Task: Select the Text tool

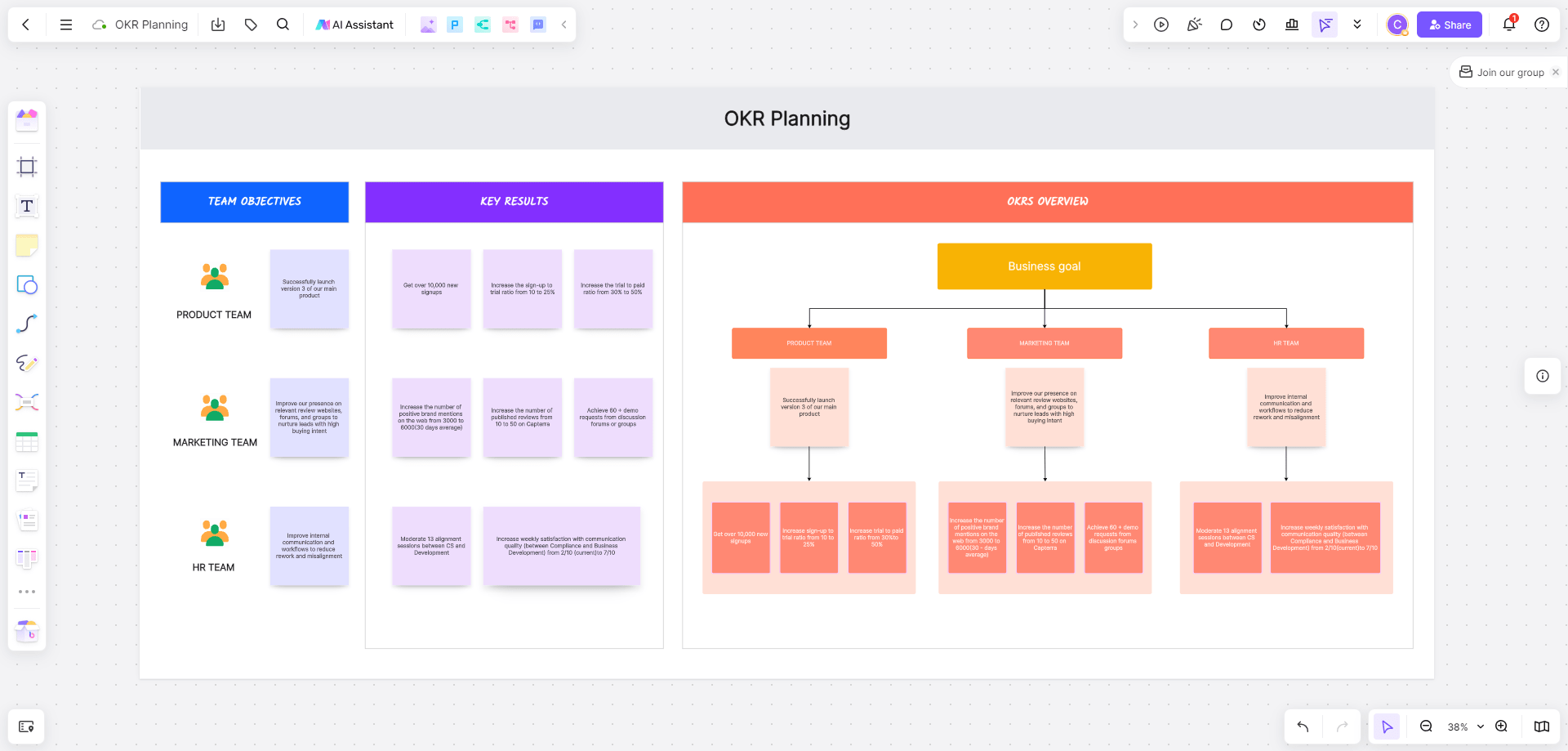Action: [27, 206]
